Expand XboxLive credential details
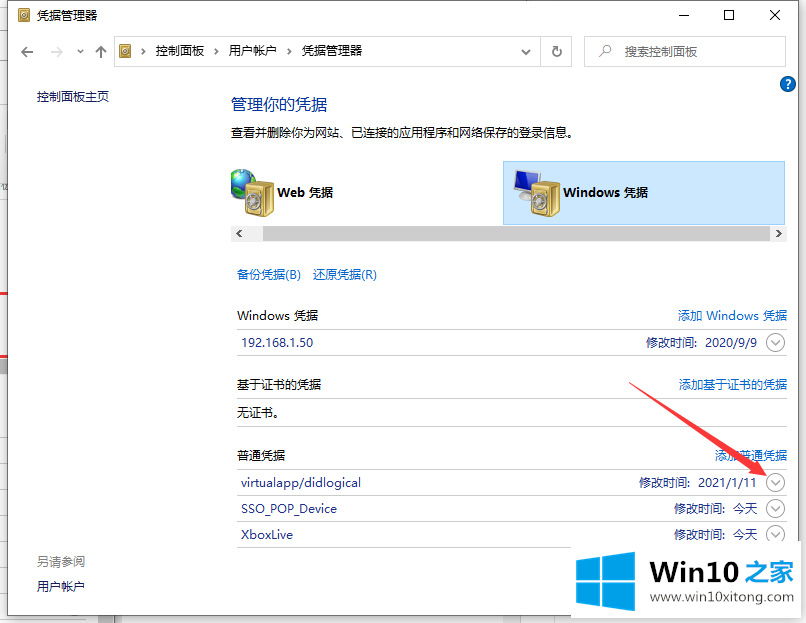Screen dimensions: 806x623 click(x=775, y=533)
